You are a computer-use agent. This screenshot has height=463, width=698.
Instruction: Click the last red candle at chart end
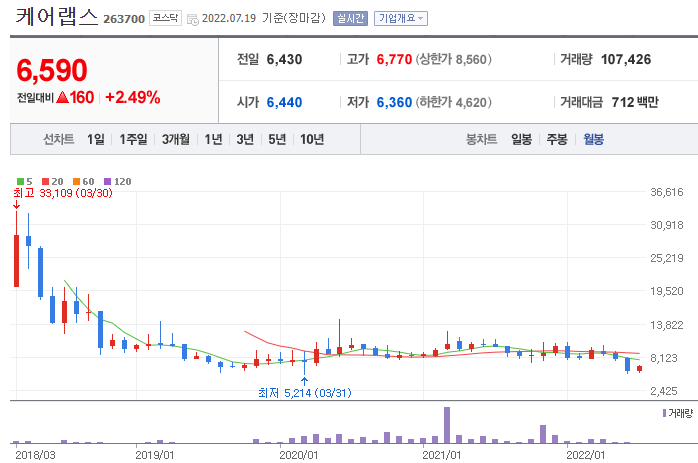click(640, 369)
